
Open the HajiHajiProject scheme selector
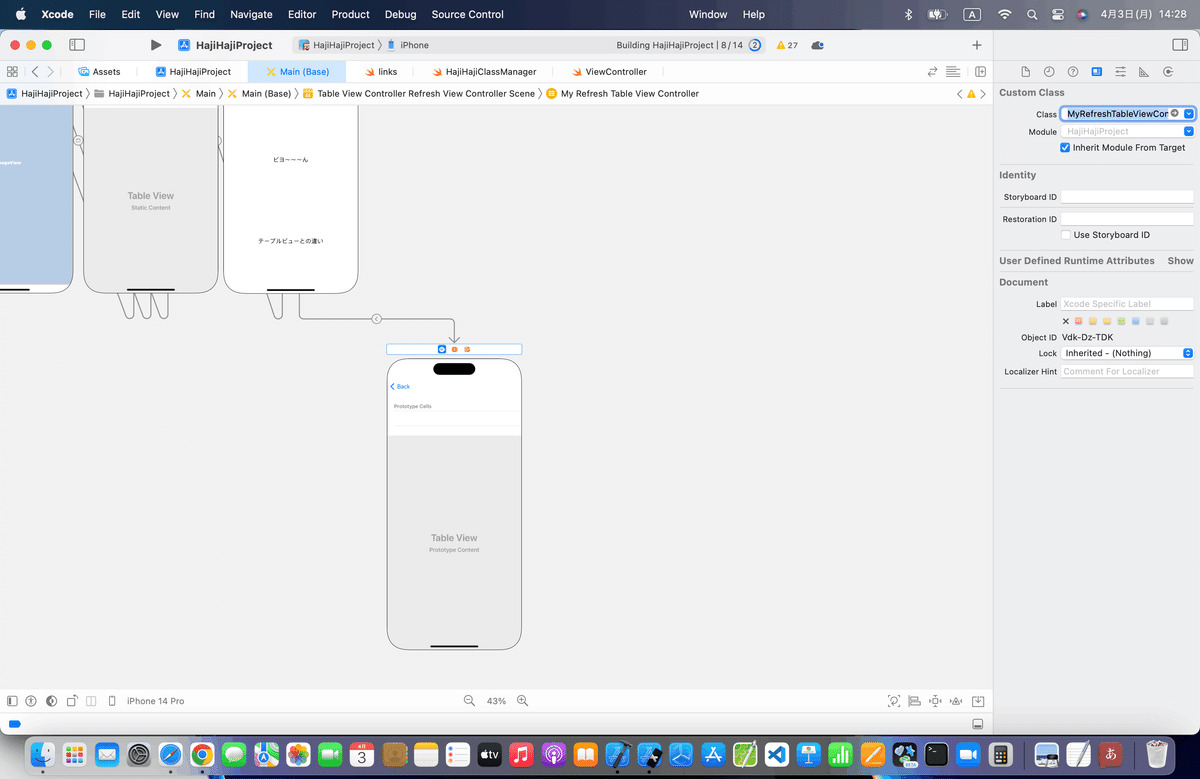(x=336, y=45)
